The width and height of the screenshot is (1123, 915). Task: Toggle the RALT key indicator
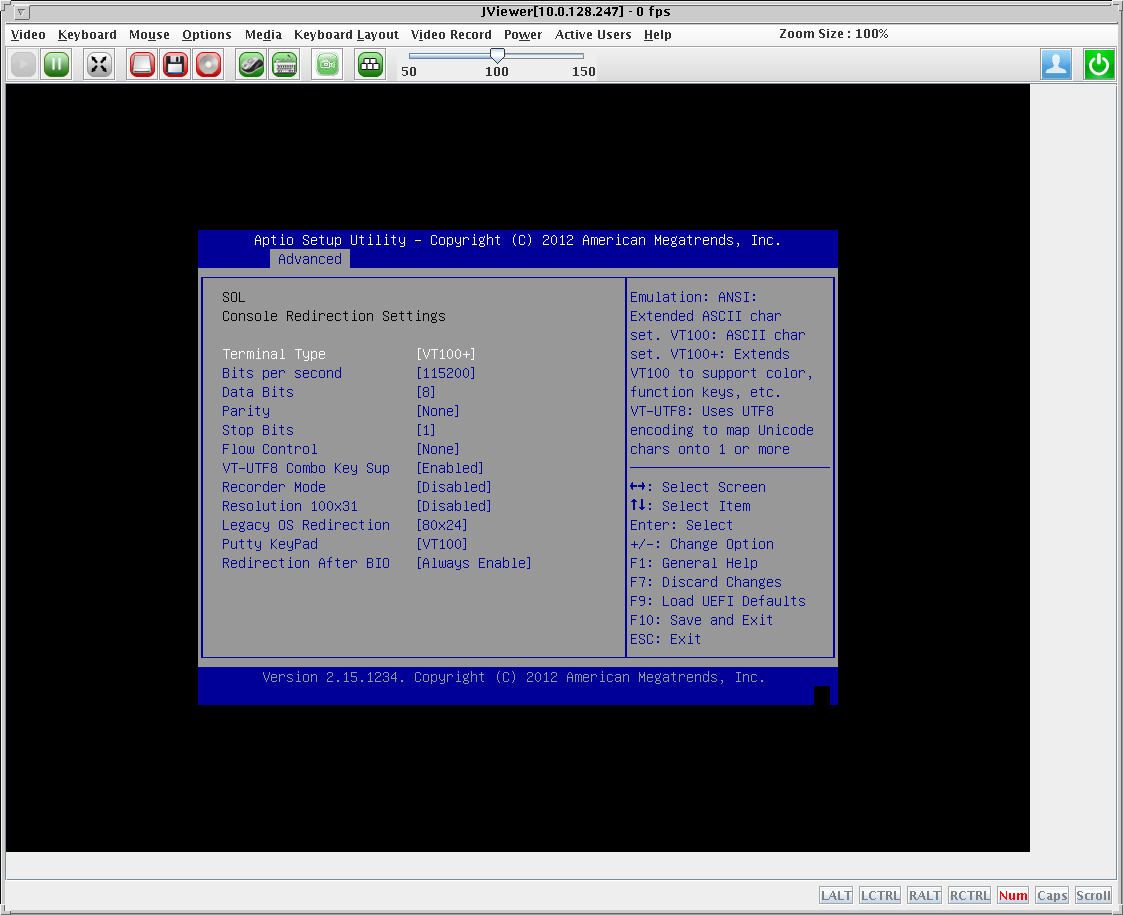924,895
